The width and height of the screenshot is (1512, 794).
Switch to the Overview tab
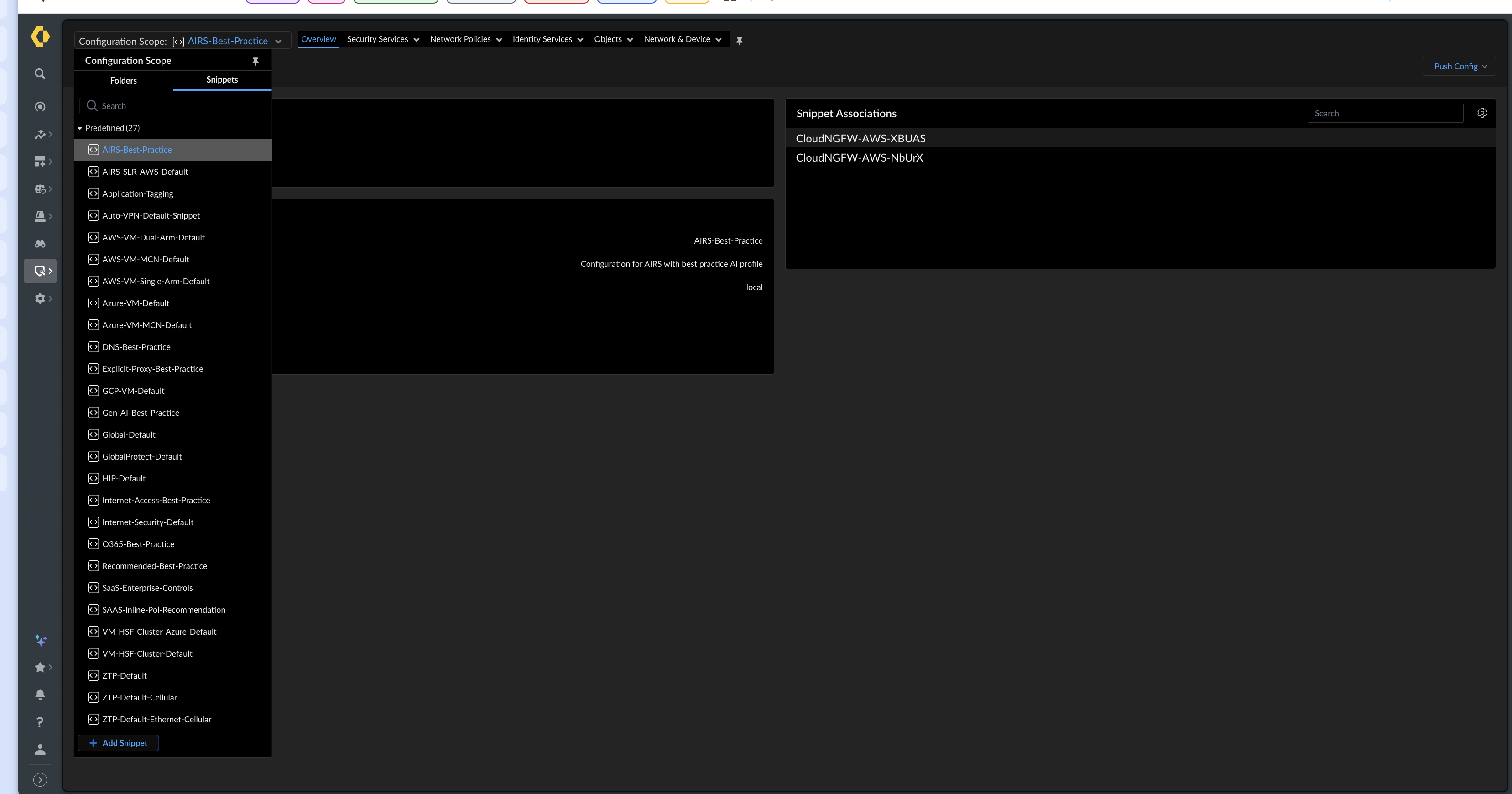pos(319,39)
